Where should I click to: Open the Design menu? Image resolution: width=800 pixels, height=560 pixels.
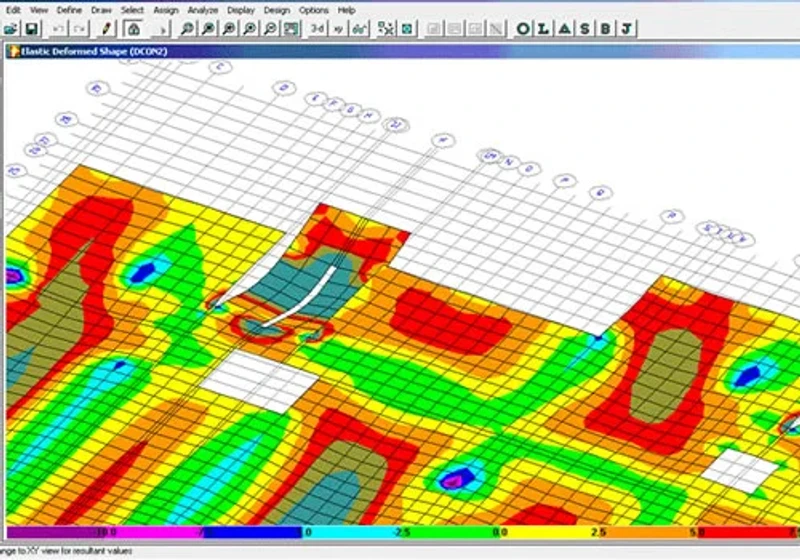(x=277, y=10)
